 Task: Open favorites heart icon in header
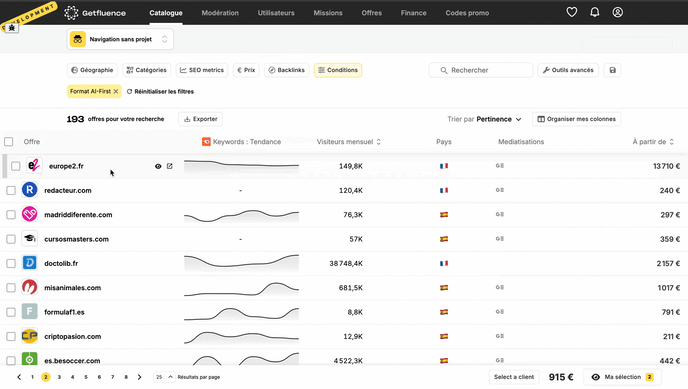click(571, 12)
